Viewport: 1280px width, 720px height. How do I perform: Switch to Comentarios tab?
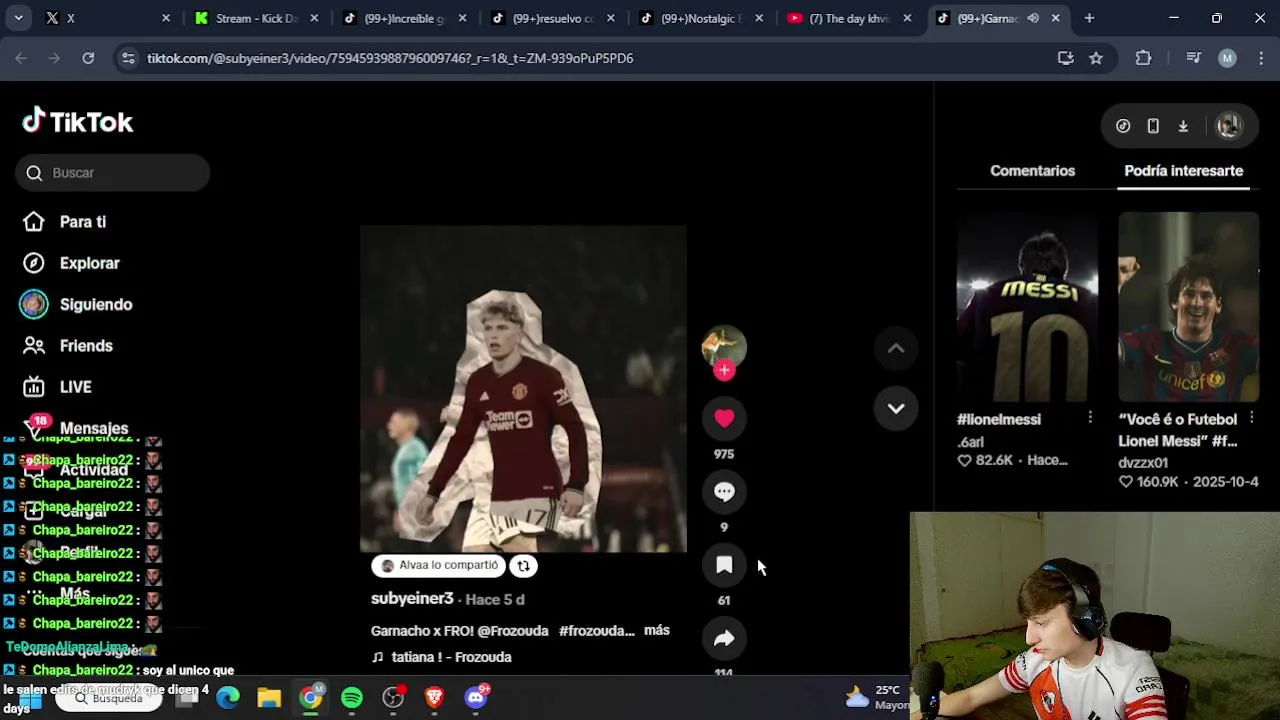[x=1032, y=171]
